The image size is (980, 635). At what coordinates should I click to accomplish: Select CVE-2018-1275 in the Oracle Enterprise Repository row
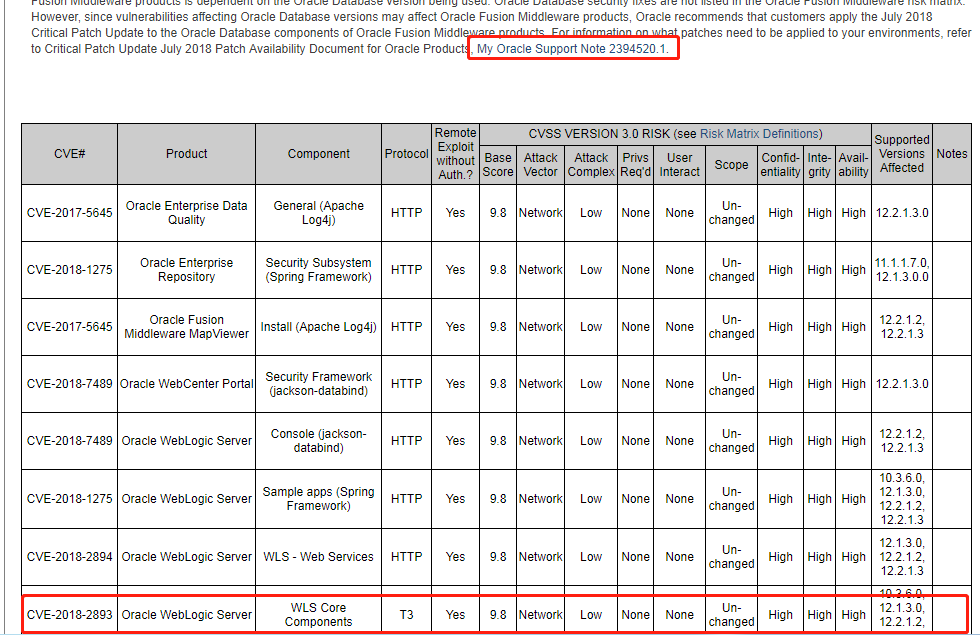tap(69, 270)
